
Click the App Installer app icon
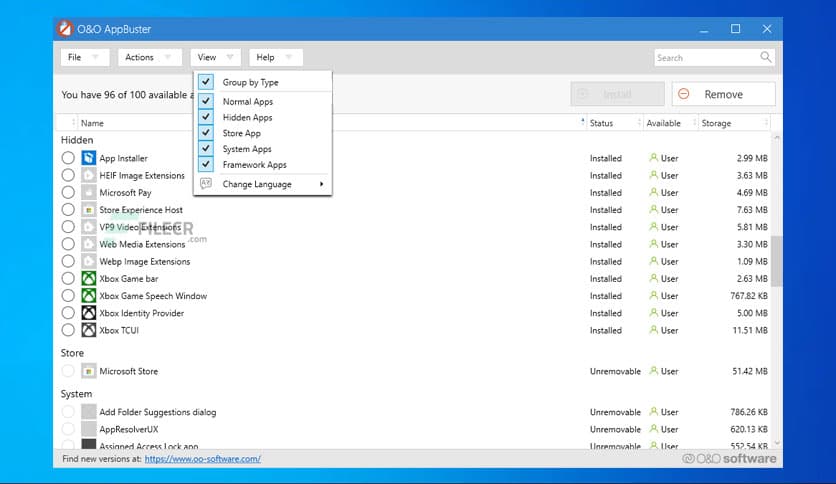[x=89, y=158]
